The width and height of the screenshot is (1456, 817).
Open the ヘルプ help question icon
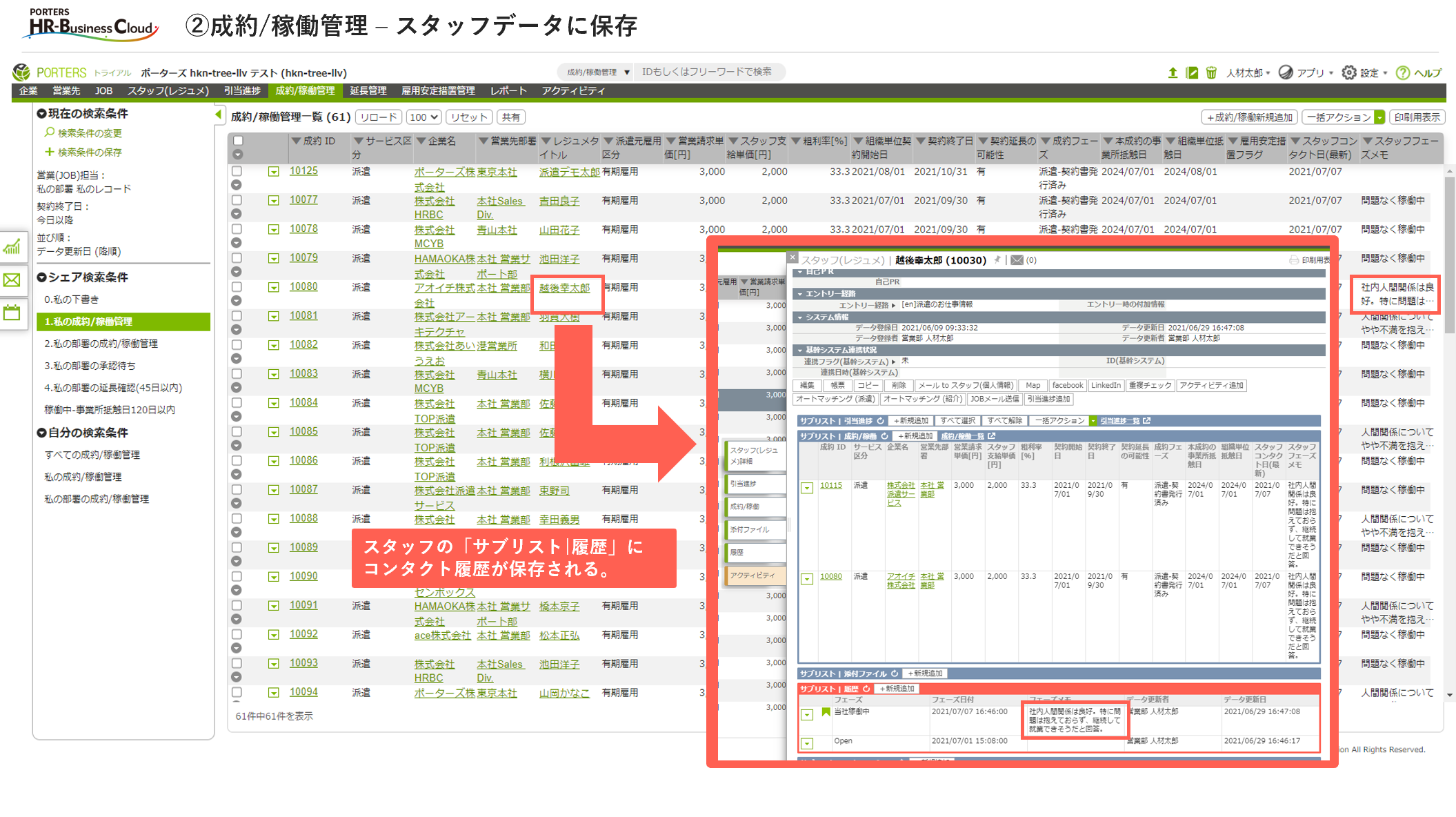pyautogui.click(x=1403, y=72)
